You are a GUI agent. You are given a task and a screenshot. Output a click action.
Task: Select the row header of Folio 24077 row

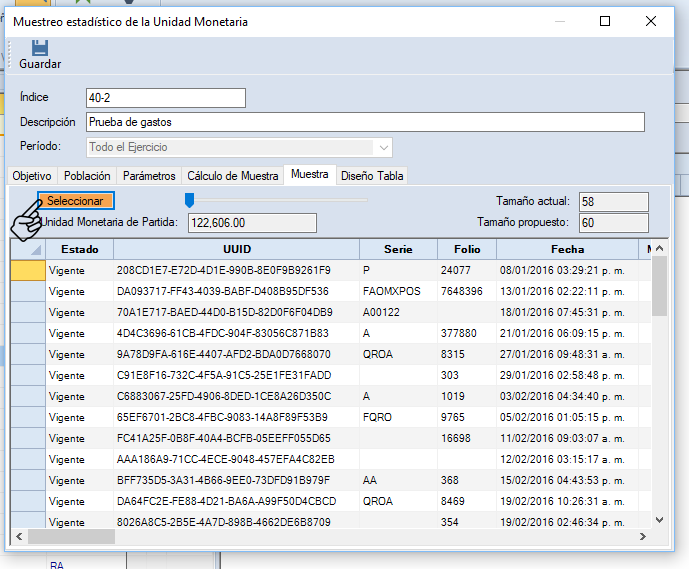tap(27, 270)
